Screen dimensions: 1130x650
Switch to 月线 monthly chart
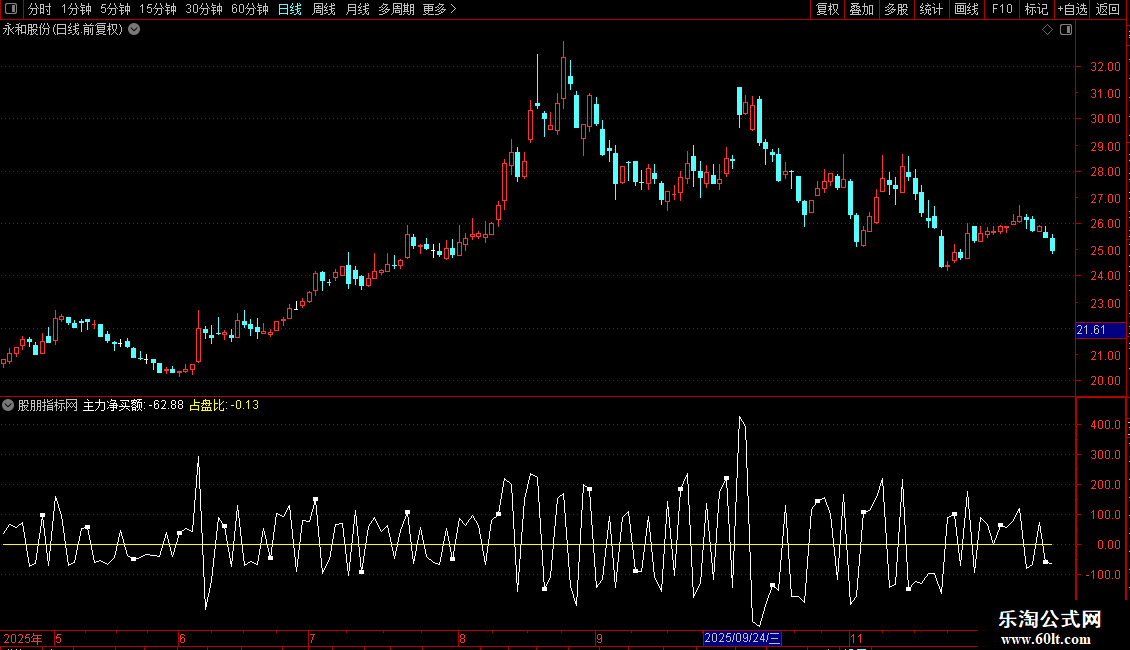click(x=357, y=9)
